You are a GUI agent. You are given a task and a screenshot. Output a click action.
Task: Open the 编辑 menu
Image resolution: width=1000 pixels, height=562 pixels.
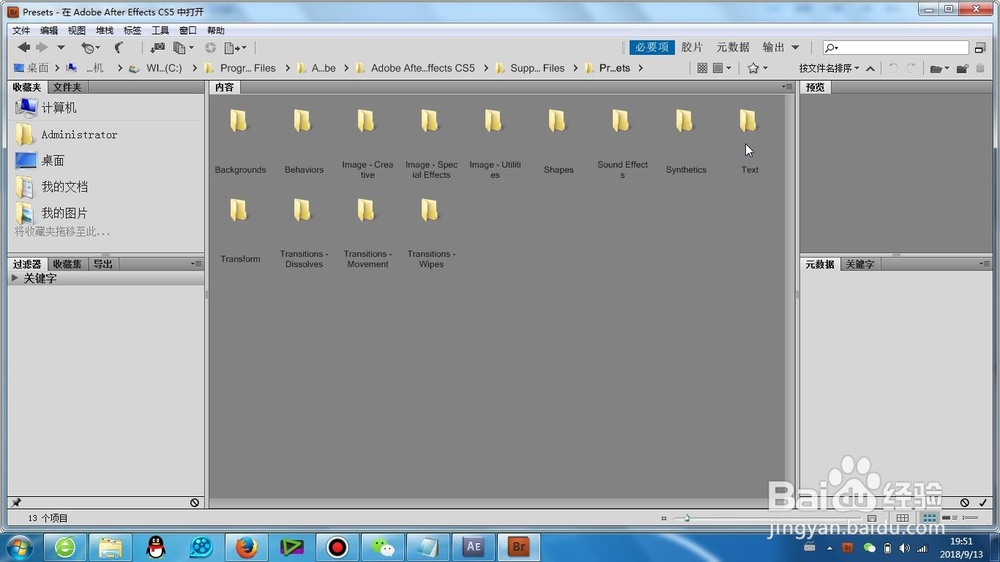(48, 30)
